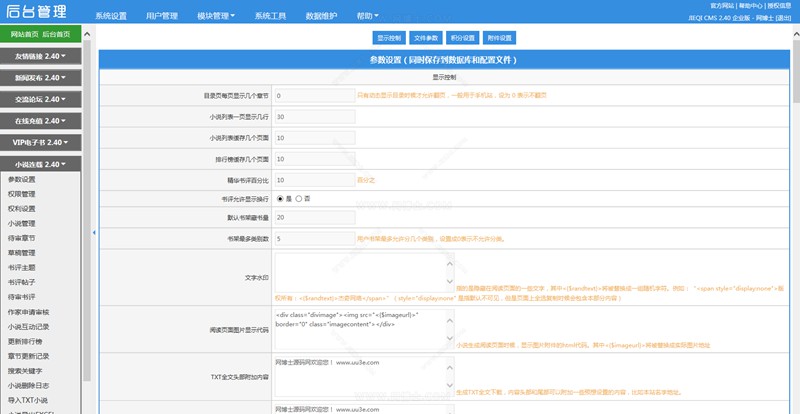Click down arrow in TXT全文头部附加内容 textarea

pyautogui.click(x=449, y=385)
